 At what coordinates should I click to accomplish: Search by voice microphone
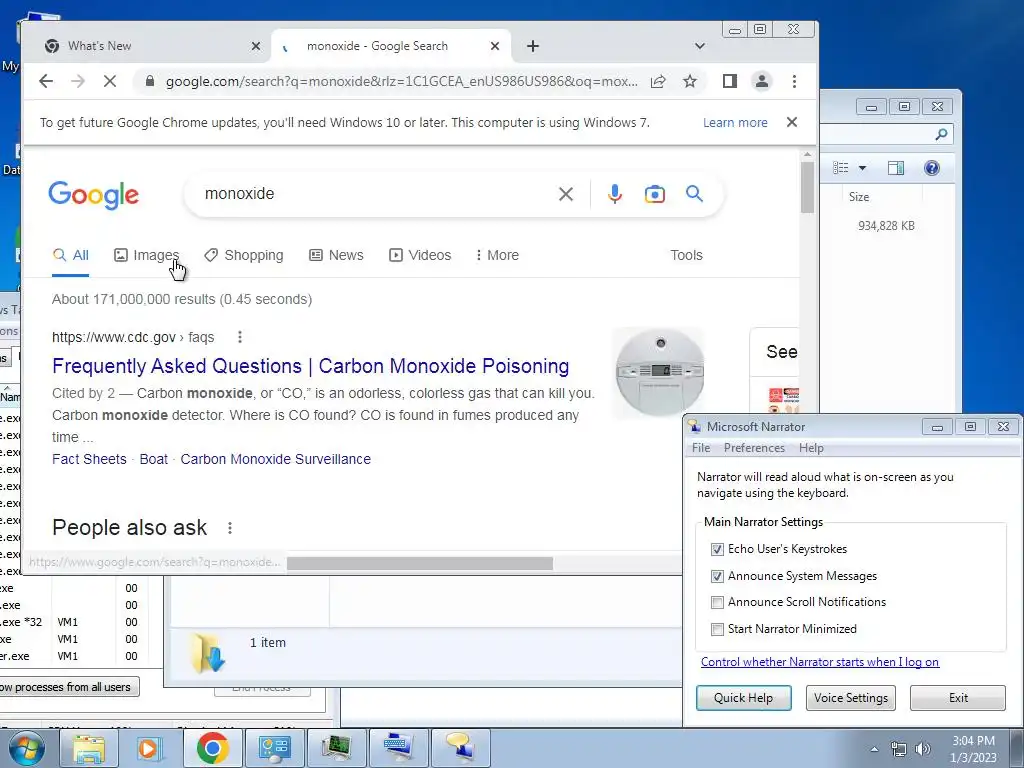tap(615, 194)
